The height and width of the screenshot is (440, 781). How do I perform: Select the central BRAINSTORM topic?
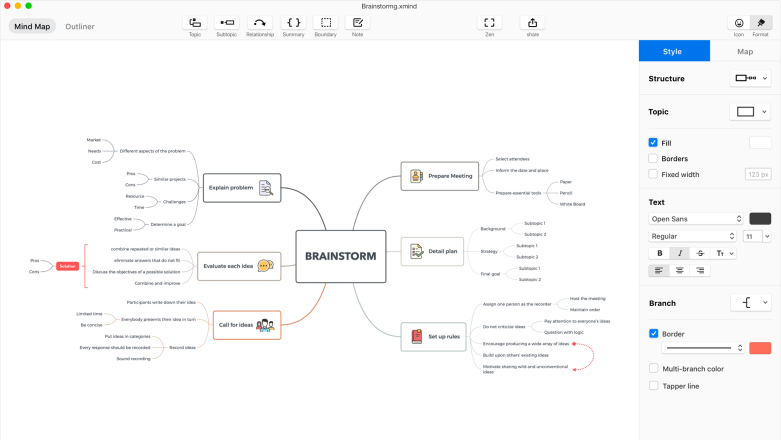pyautogui.click(x=340, y=256)
